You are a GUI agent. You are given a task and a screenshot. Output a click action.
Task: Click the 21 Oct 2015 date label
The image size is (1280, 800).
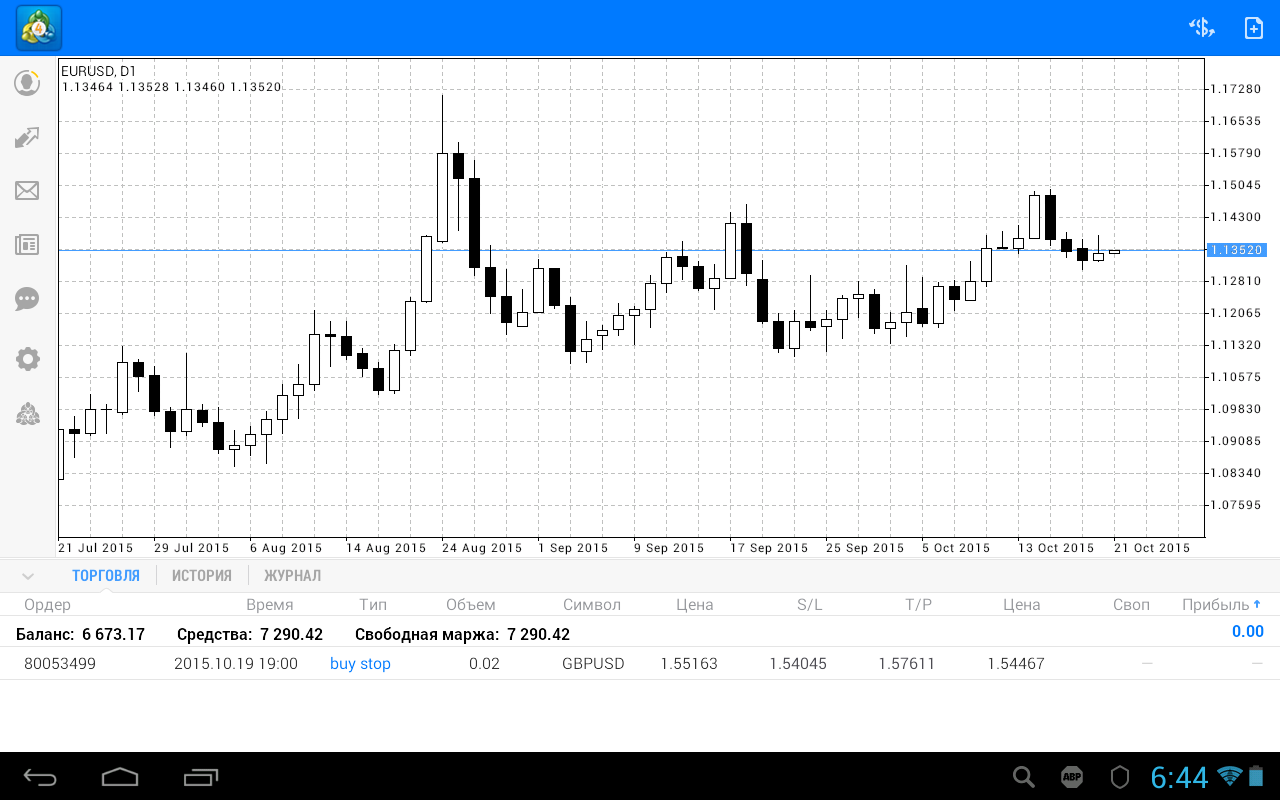(1152, 548)
